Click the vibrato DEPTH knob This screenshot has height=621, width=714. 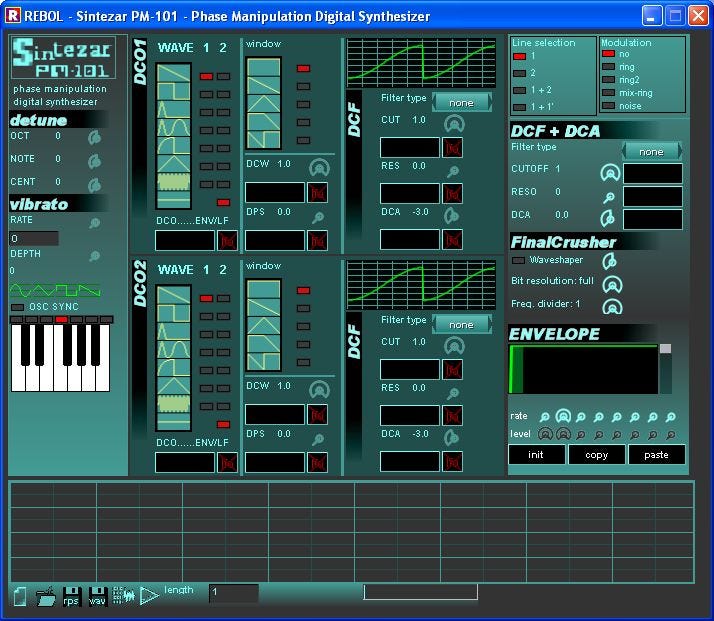tap(94, 256)
